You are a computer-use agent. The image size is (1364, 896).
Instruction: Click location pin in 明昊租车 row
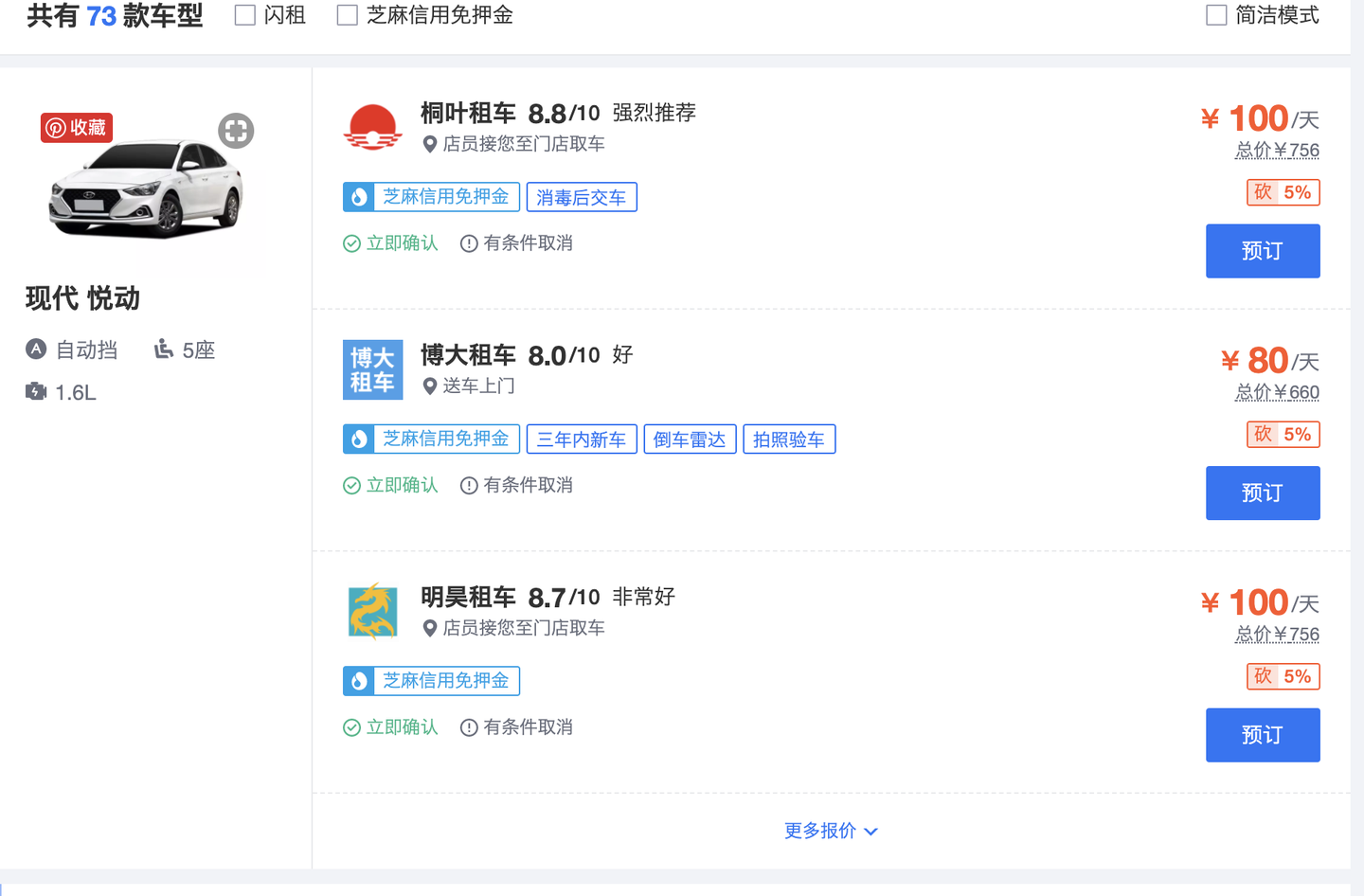[x=429, y=628]
